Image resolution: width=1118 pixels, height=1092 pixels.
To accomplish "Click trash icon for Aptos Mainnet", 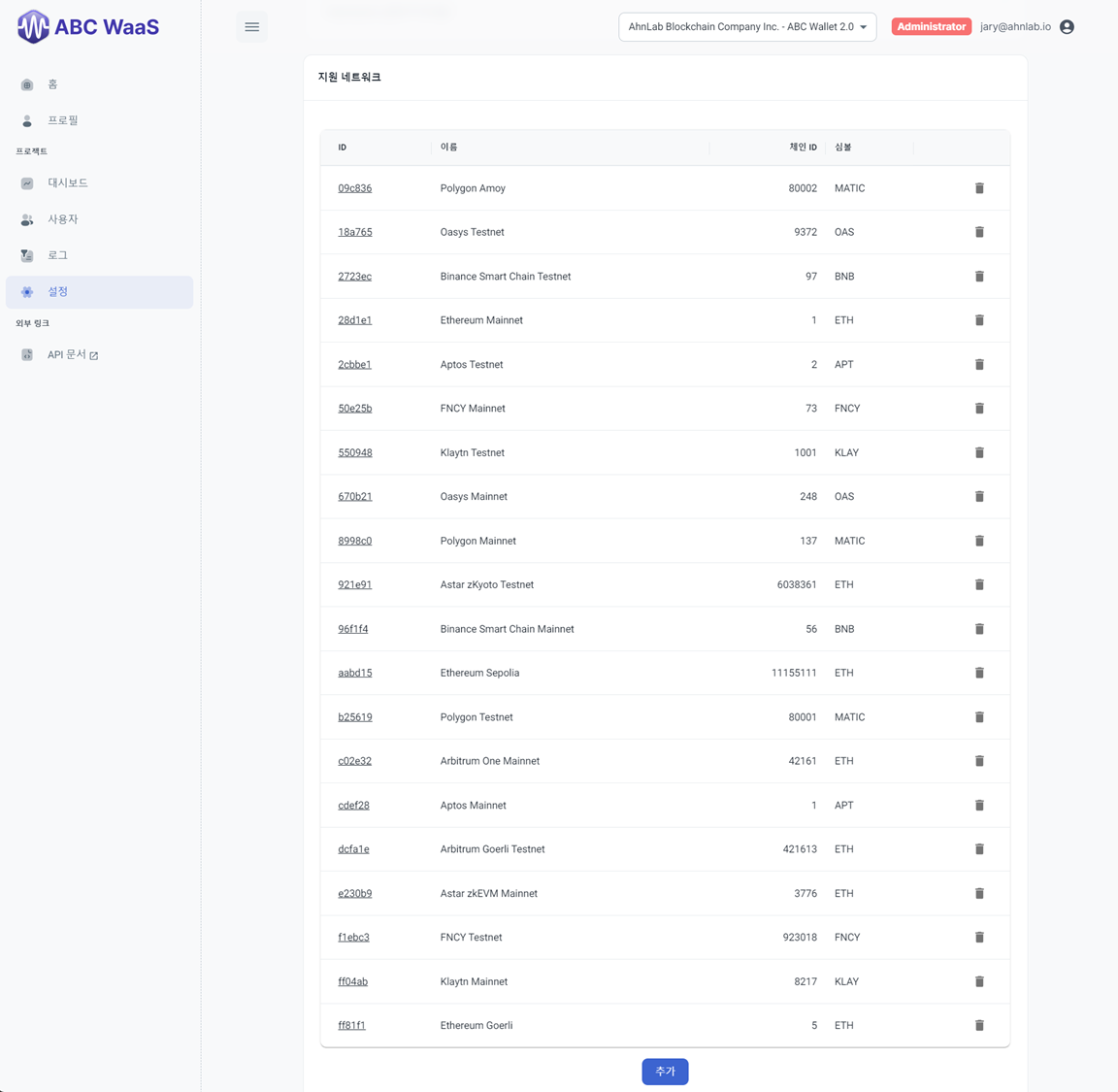I will pyautogui.click(x=979, y=806).
